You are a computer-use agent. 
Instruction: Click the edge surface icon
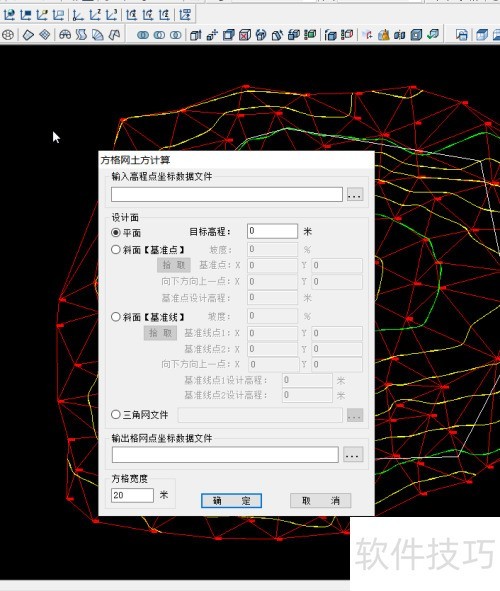pyautogui.click(x=114, y=35)
